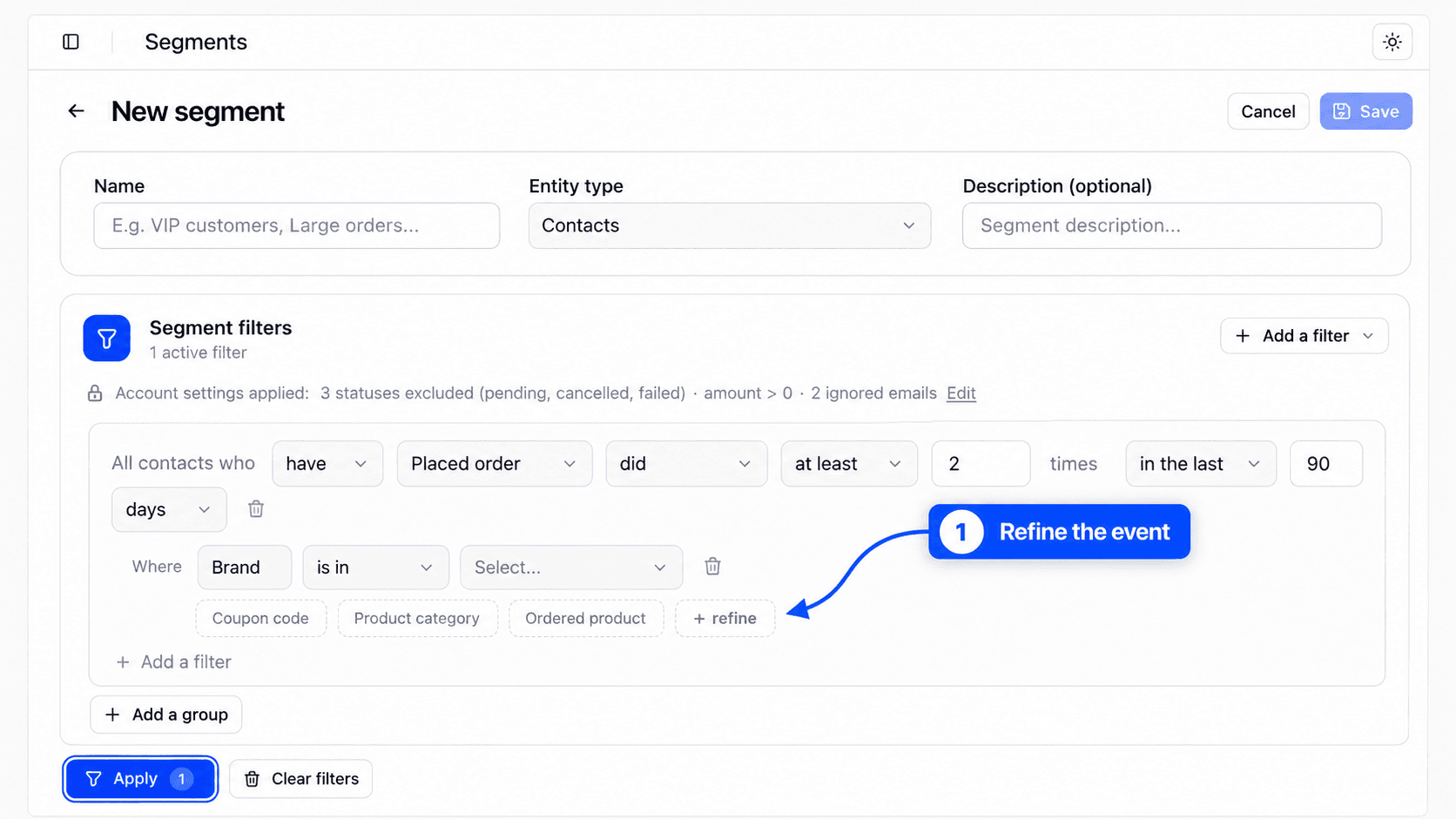This screenshot has width=1456, height=819.
Task: Open the 'is in' operator dropdown
Action: 375,567
